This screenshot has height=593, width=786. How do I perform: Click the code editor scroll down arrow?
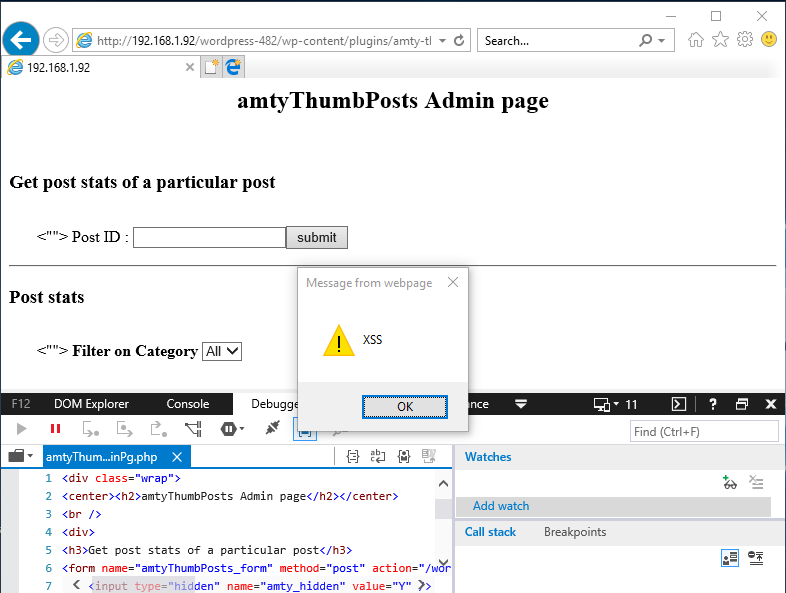click(x=443, y=562)
